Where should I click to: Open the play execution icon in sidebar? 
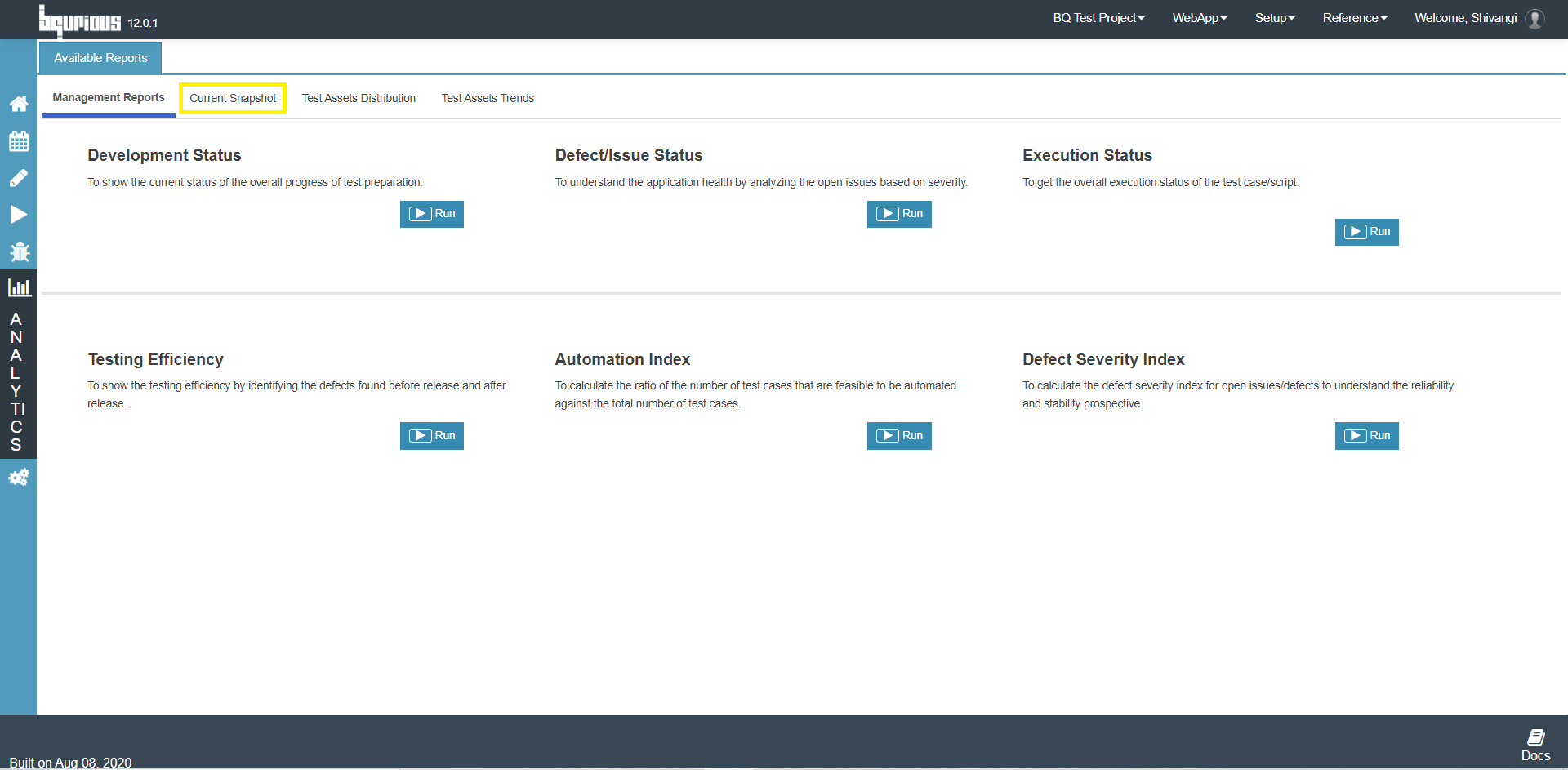(19, 214)
